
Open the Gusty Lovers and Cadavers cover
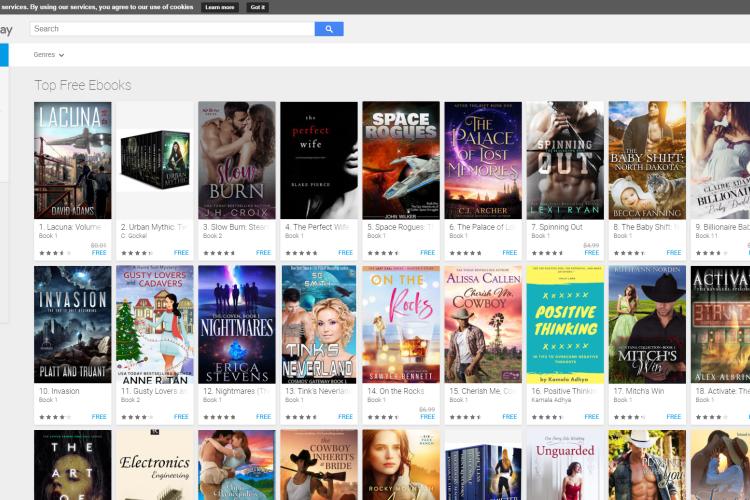[155, 324]
